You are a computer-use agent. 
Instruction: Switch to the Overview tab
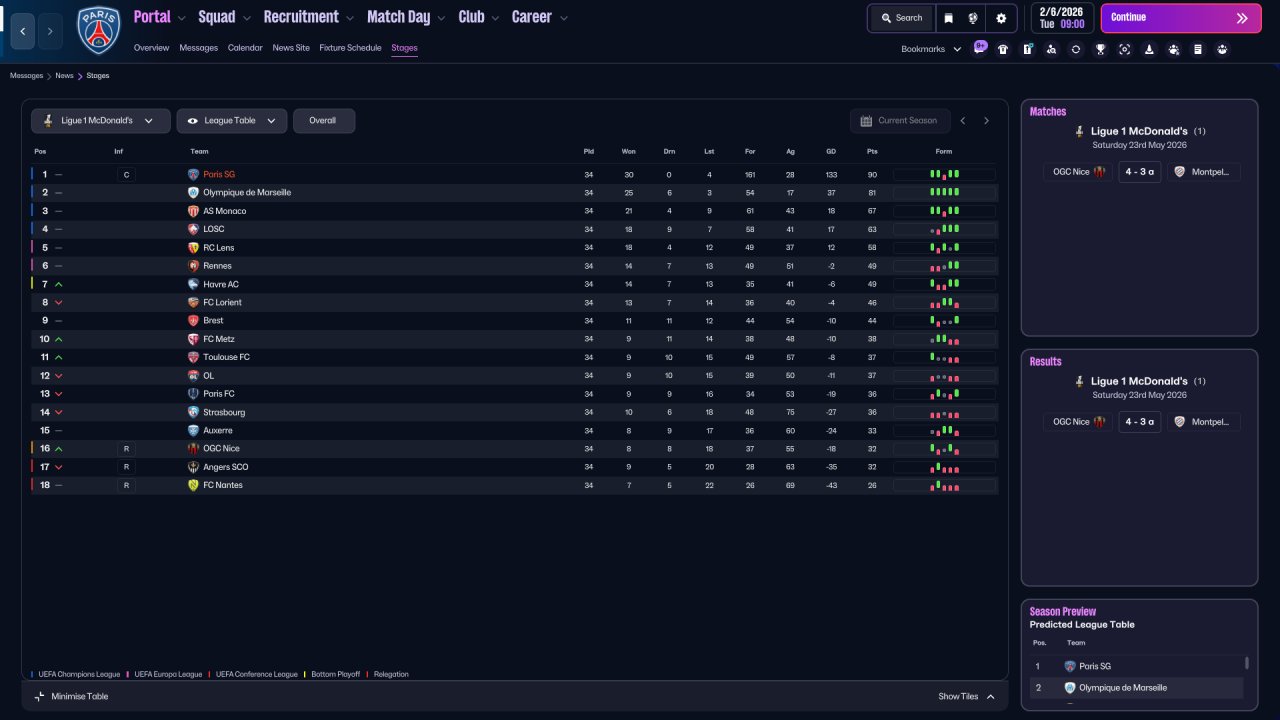coord(151,48)
